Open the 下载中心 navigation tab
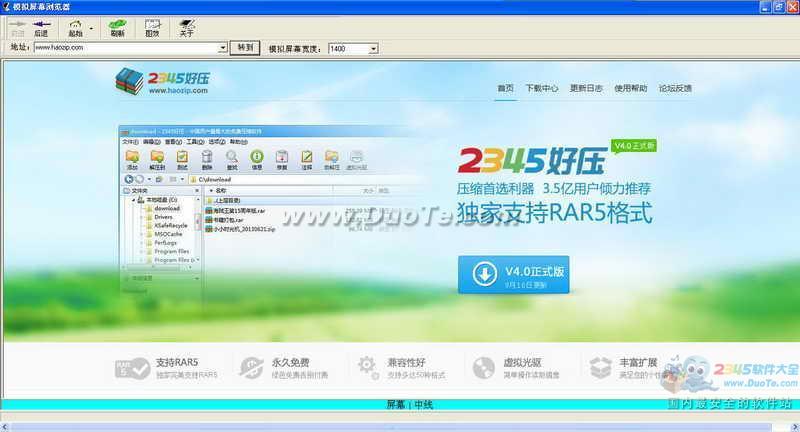The image size is (800, 432). 542,88
